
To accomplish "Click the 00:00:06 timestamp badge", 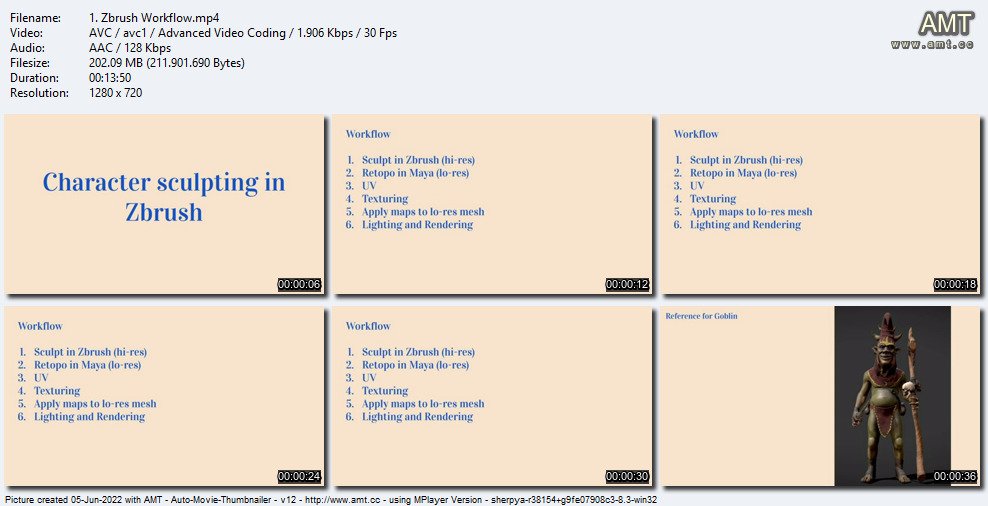I will pyautogui.click(x=299, y=285).
